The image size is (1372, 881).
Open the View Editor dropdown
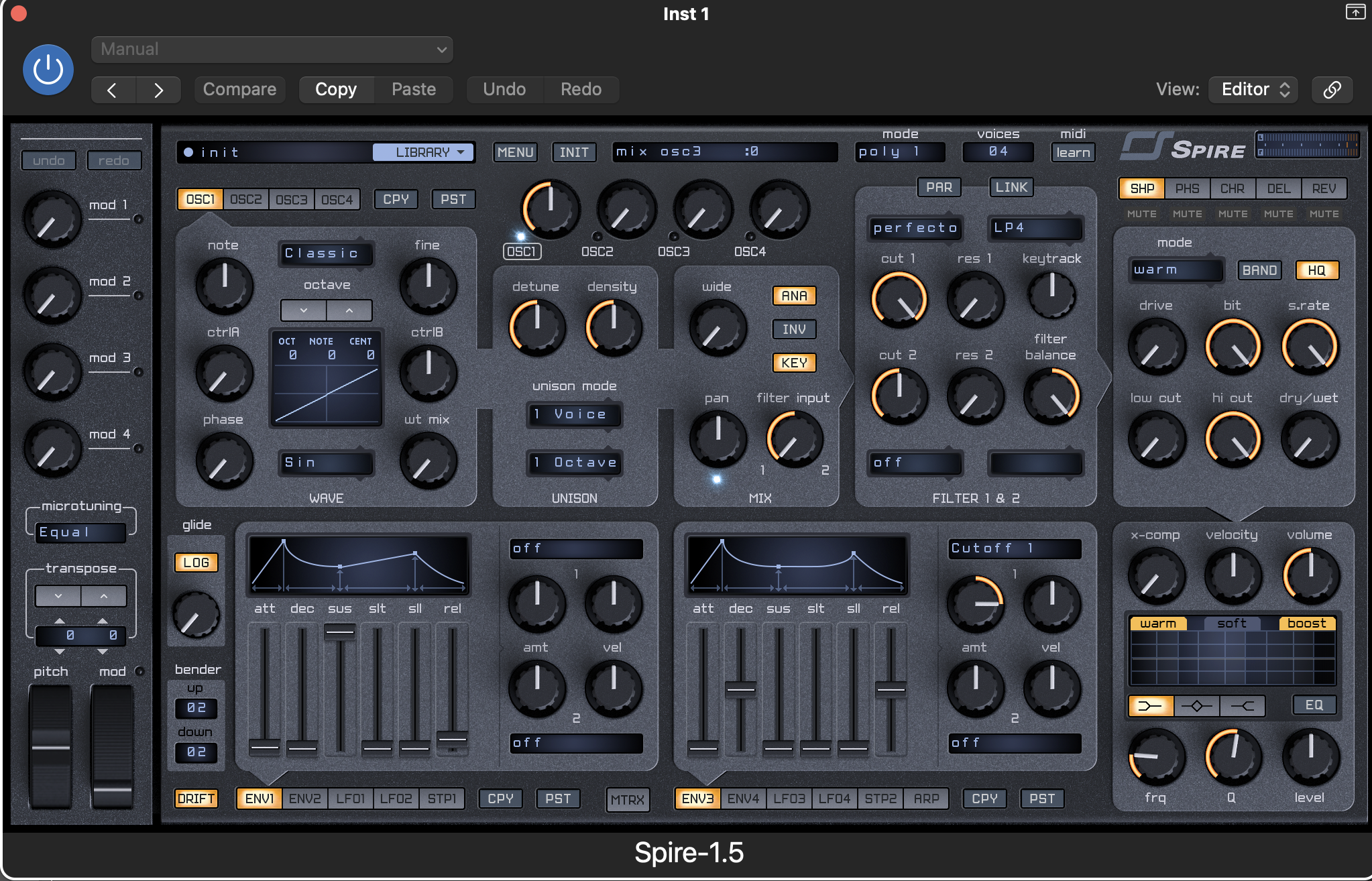(1253, 90)
